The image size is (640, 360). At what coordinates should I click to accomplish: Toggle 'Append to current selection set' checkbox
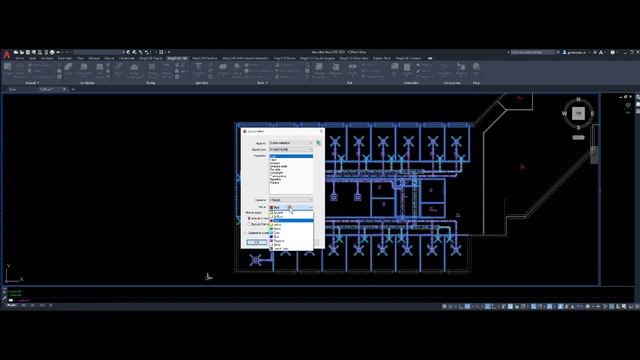pyautogui.click(x=245, y=233)
